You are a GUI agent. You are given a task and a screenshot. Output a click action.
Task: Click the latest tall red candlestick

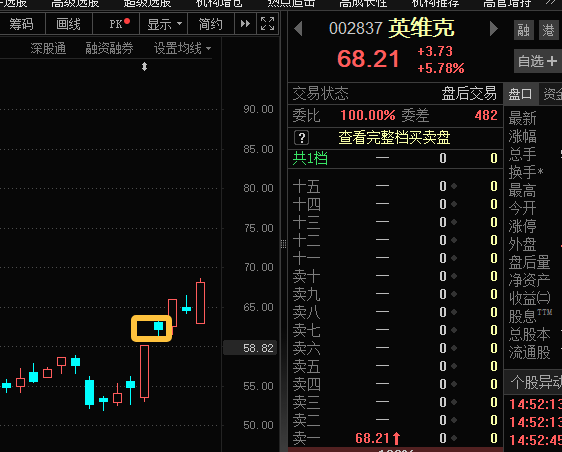pyautogui.click(x=200, y=302)
